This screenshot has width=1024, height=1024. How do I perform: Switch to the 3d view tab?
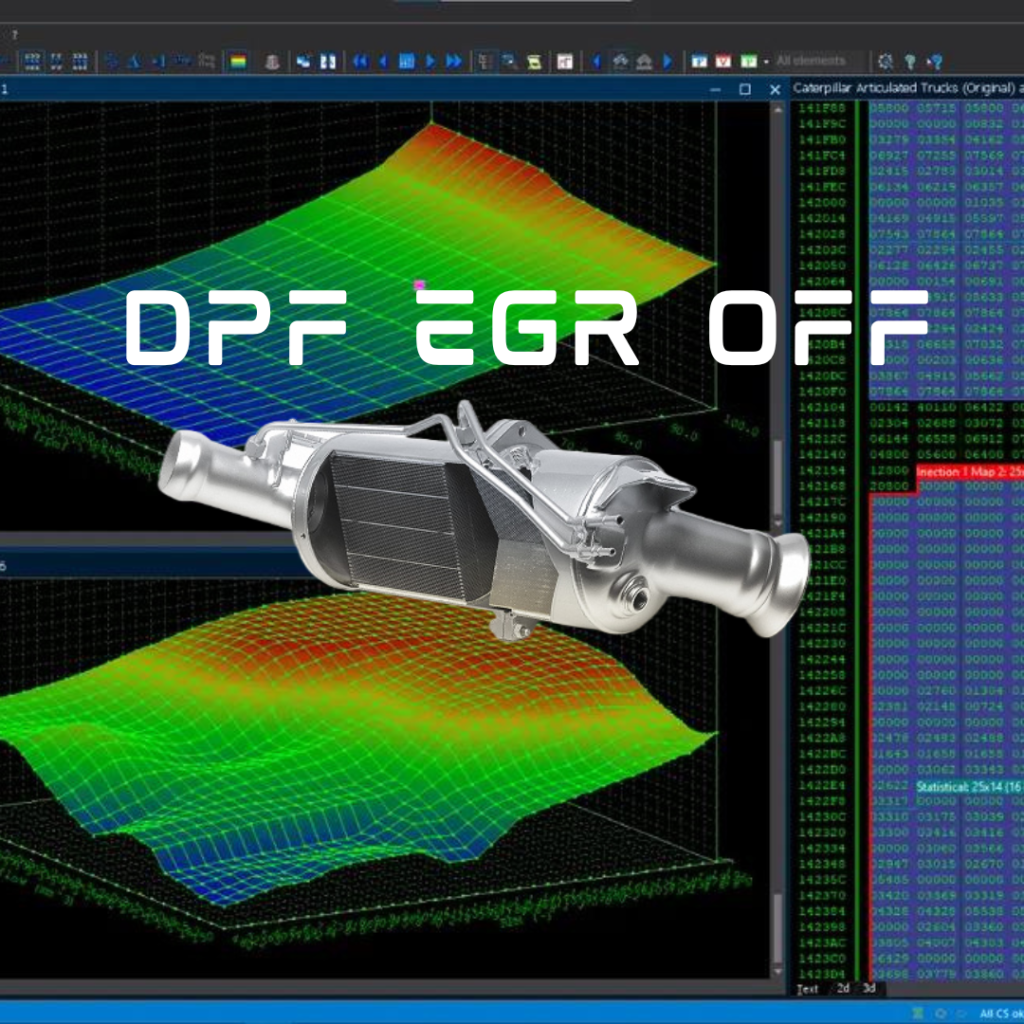pos(870,989)
